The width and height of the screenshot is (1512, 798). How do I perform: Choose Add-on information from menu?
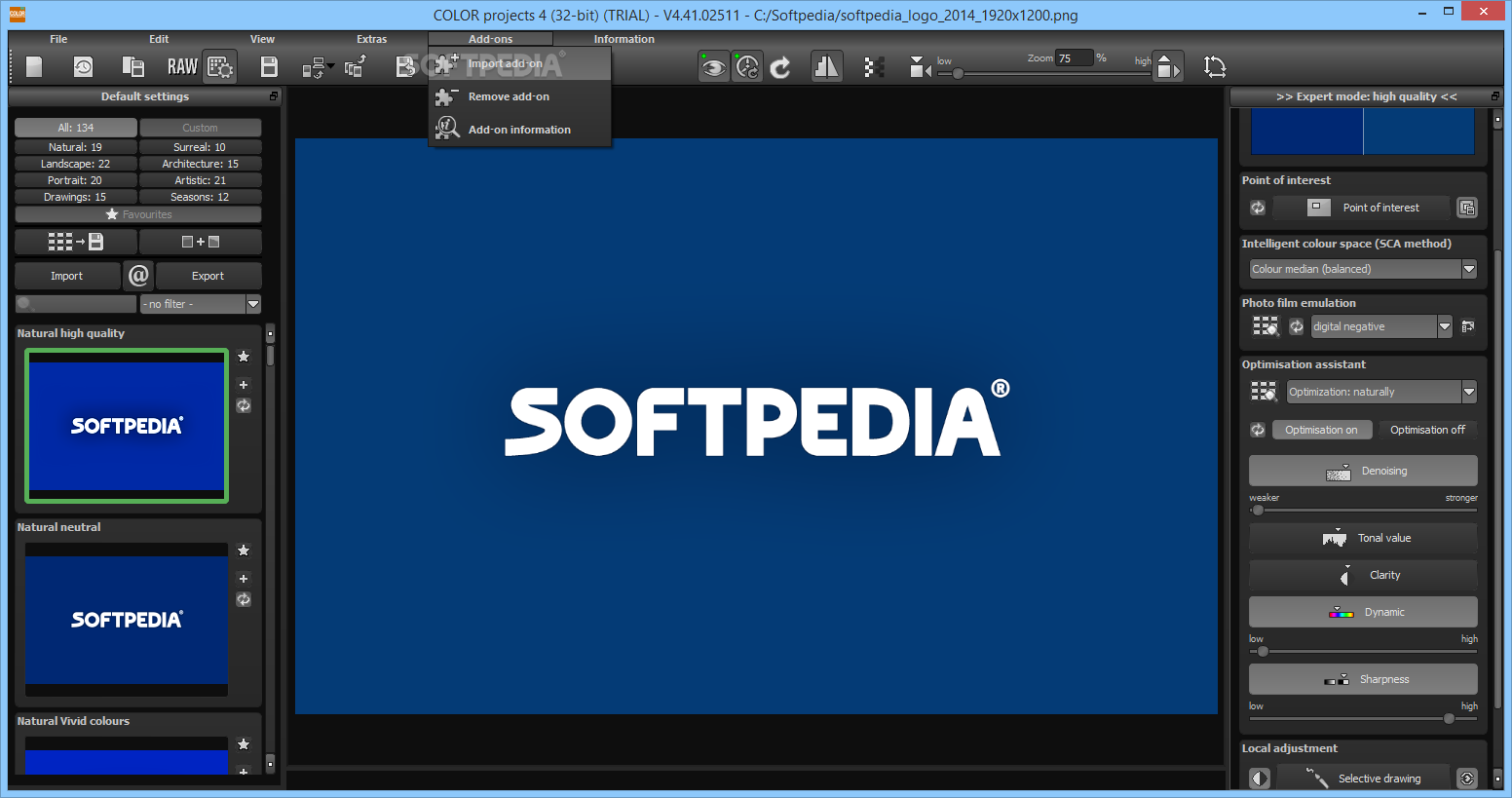coord(519,130)
